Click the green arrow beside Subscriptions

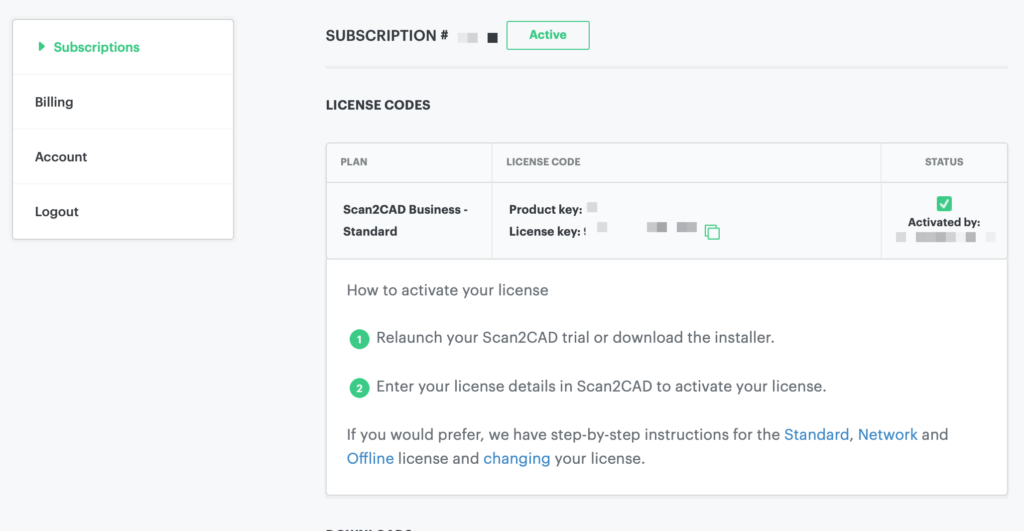[42, 46]
